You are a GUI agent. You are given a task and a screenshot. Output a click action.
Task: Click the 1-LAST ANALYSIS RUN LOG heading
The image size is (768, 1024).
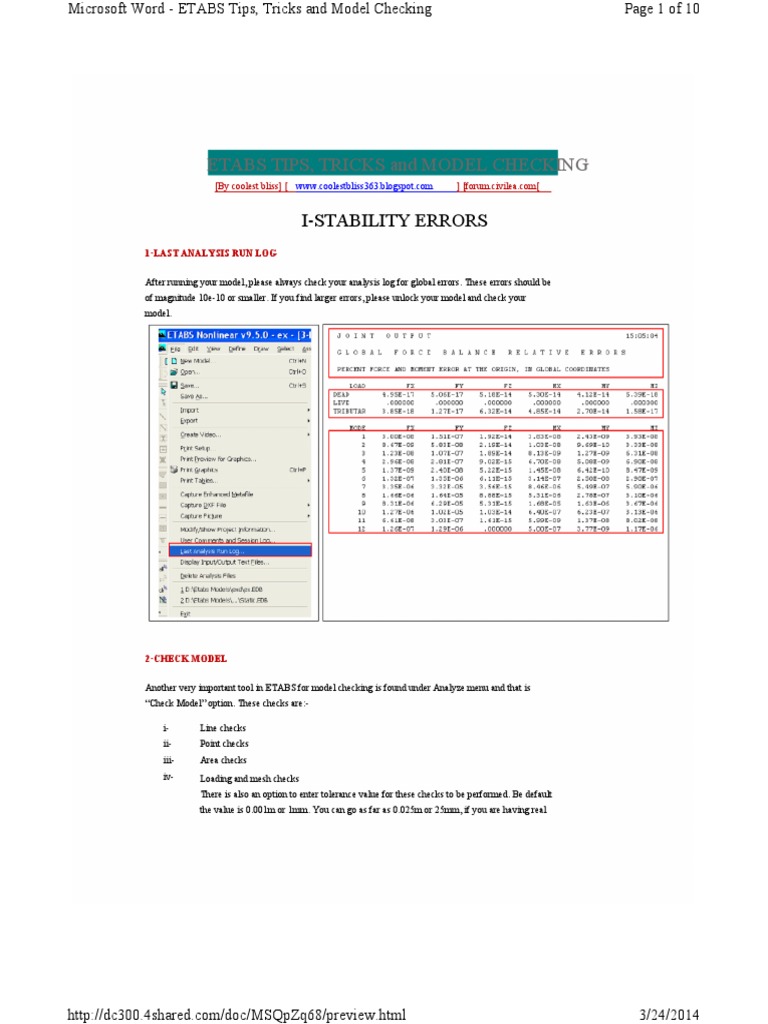[x=211, y=253]
